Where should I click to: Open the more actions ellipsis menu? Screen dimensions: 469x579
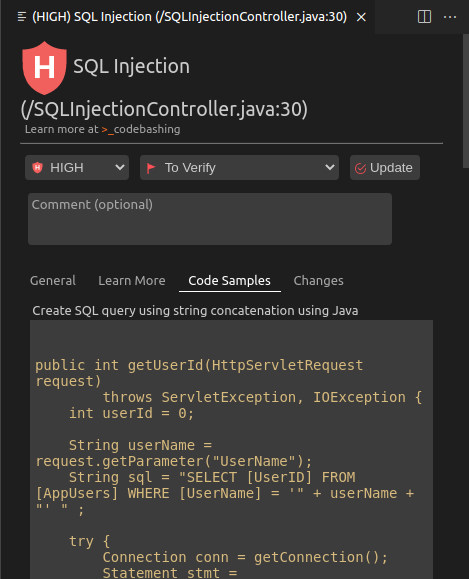pyautogui.click(x=450, y=17)
